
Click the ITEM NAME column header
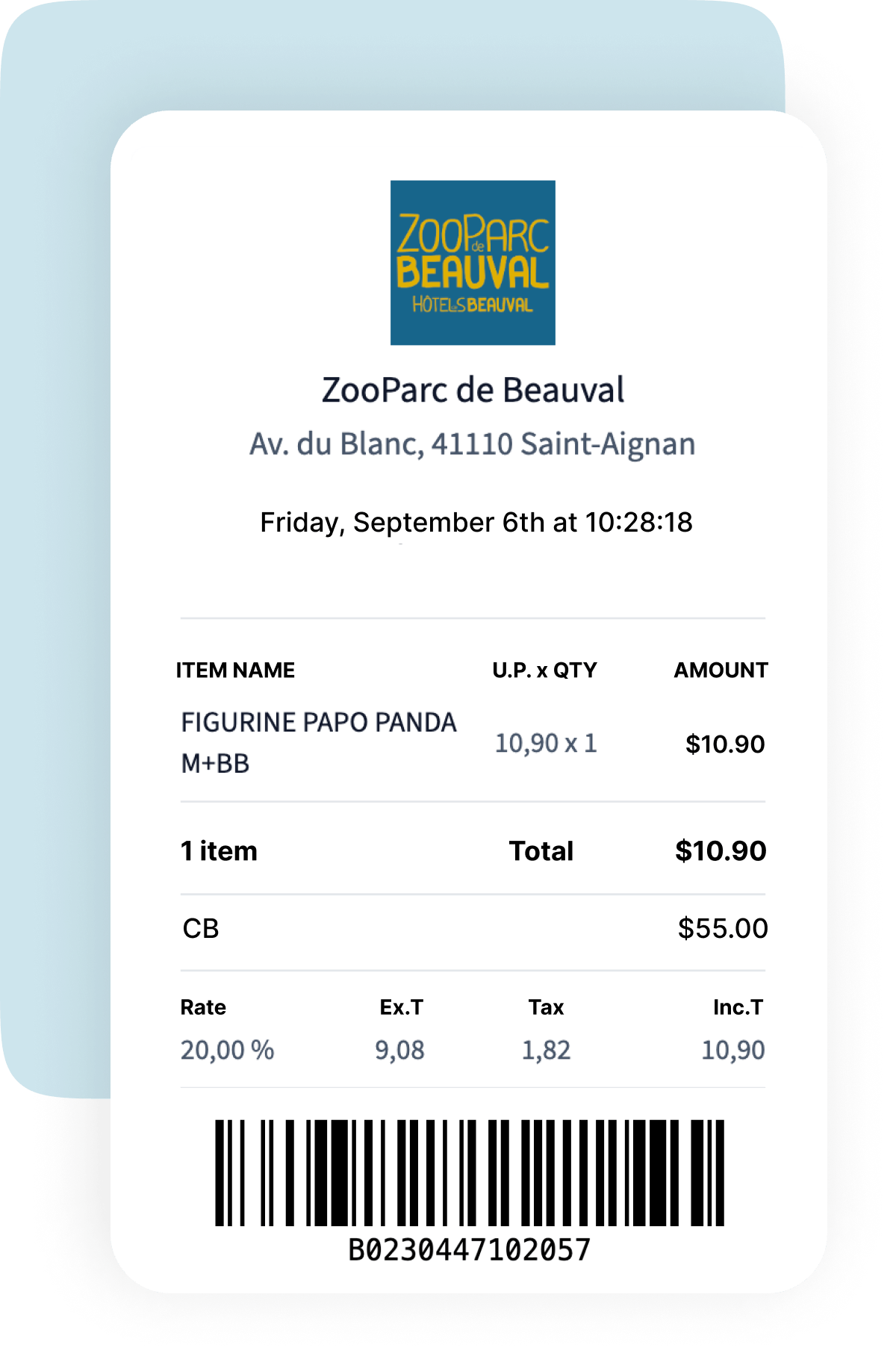tap(235, 671)
